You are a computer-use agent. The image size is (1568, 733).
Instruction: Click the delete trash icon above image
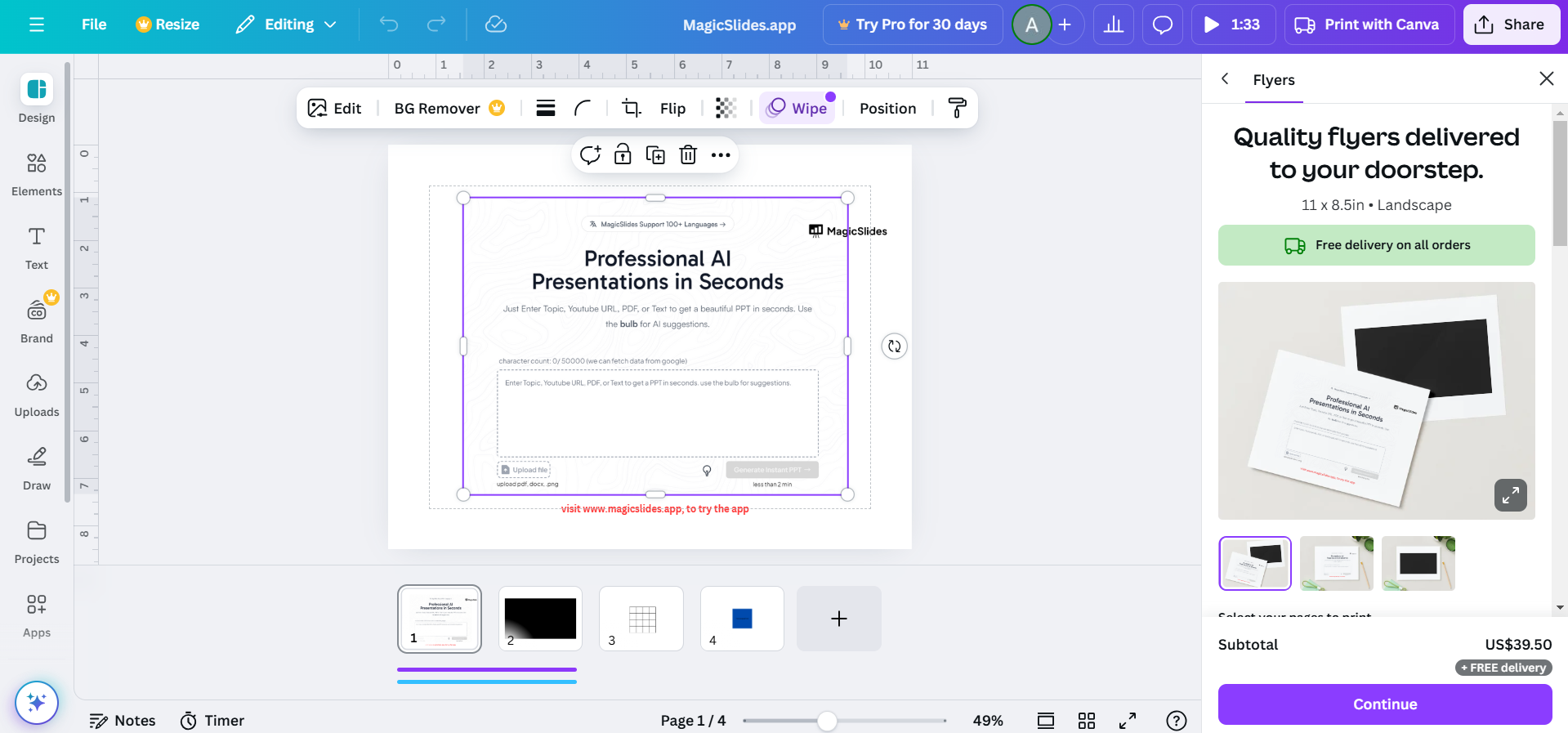[x=688, y=155]
